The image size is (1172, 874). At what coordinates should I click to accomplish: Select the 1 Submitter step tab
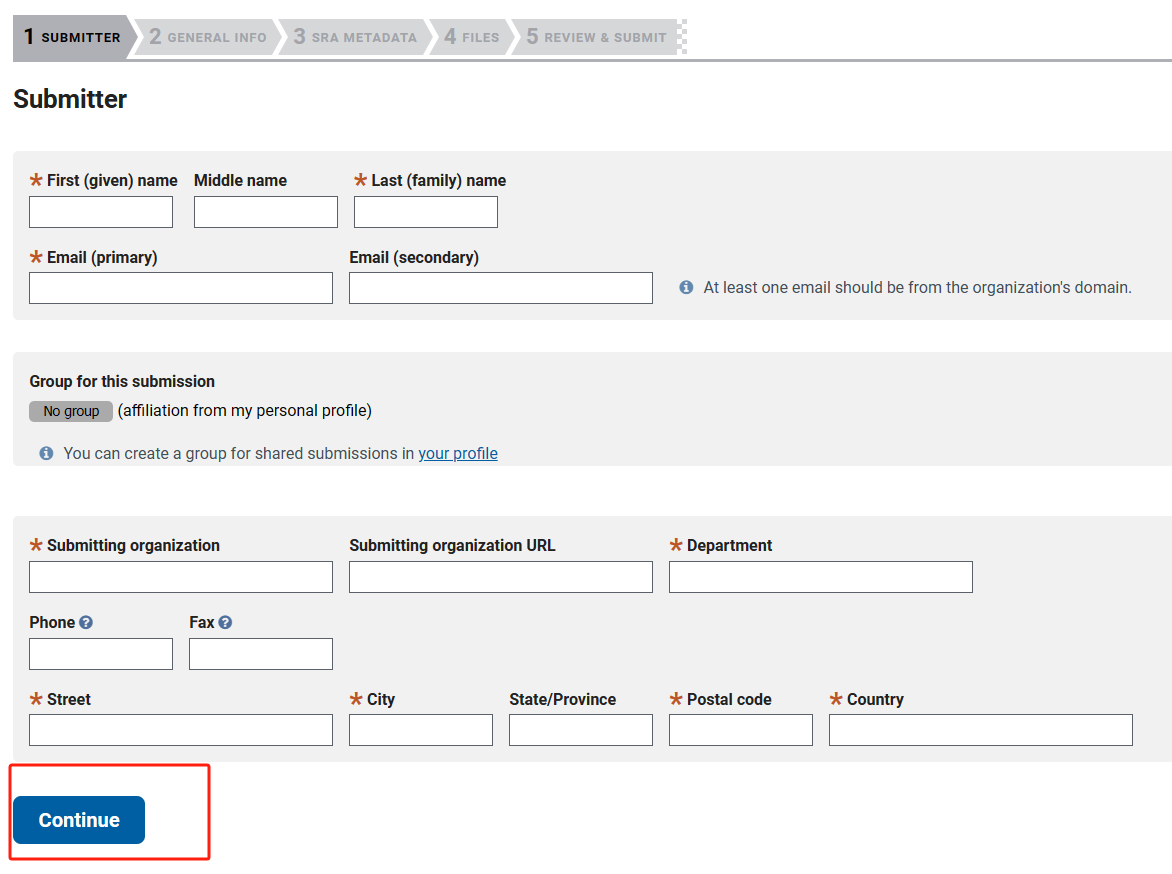point(73,37)
